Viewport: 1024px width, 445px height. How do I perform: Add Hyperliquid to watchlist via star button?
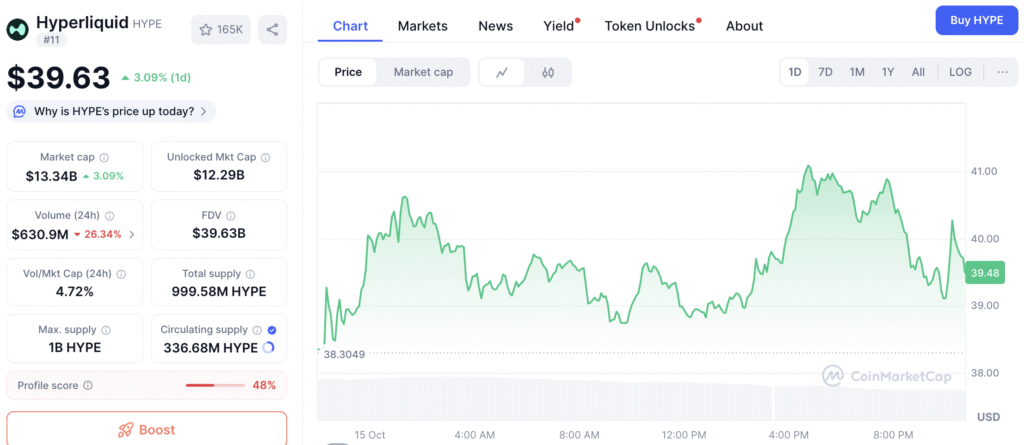pyautogui.click(x=221, y=30)
